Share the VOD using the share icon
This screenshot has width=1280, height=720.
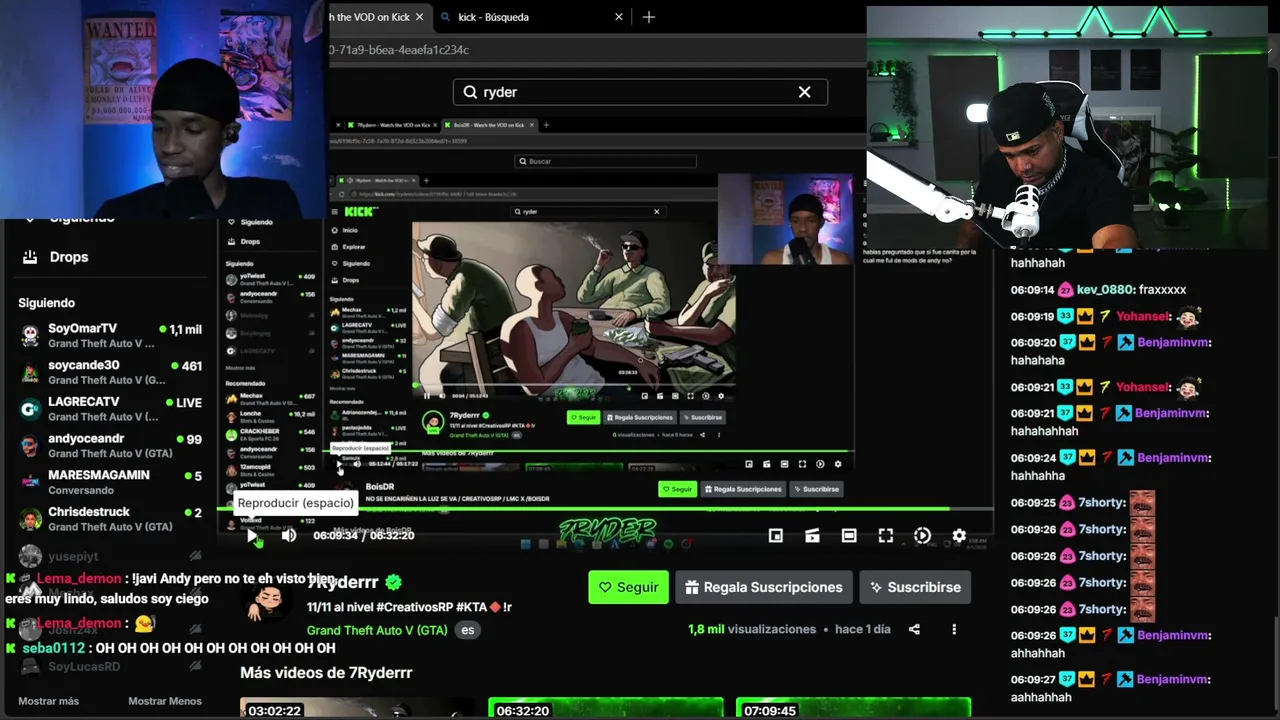pyautogui.click(x=914, y=629)
